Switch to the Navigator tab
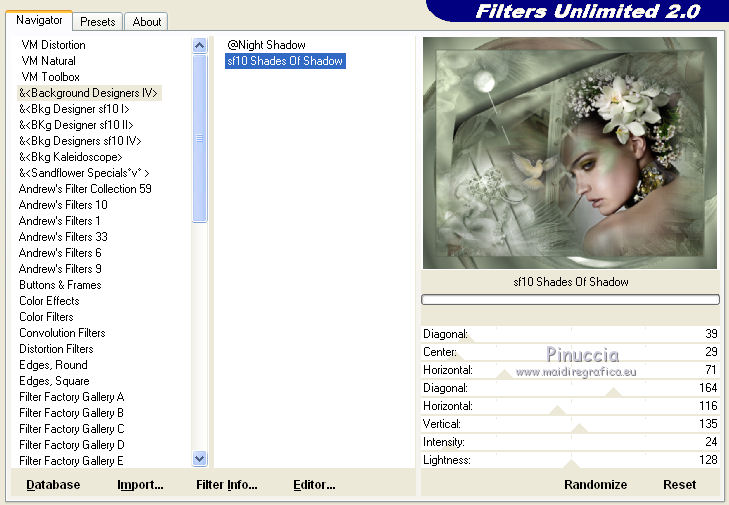729x505 pixels. pyautogui.click(x=39, y=20)
